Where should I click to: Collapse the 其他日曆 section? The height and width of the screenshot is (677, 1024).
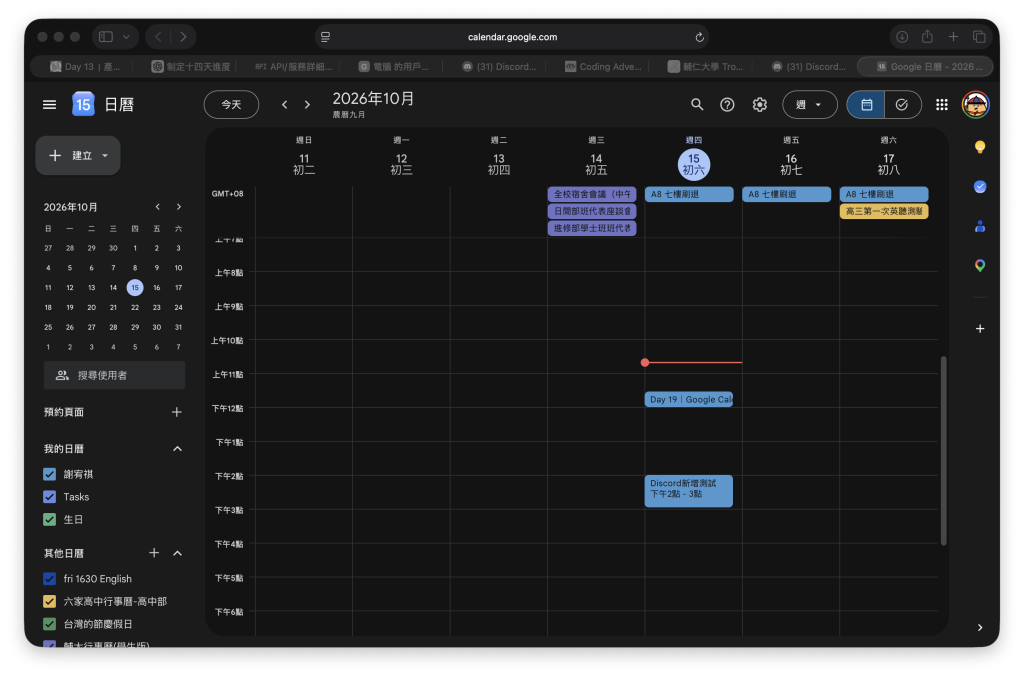coord(177,553)
